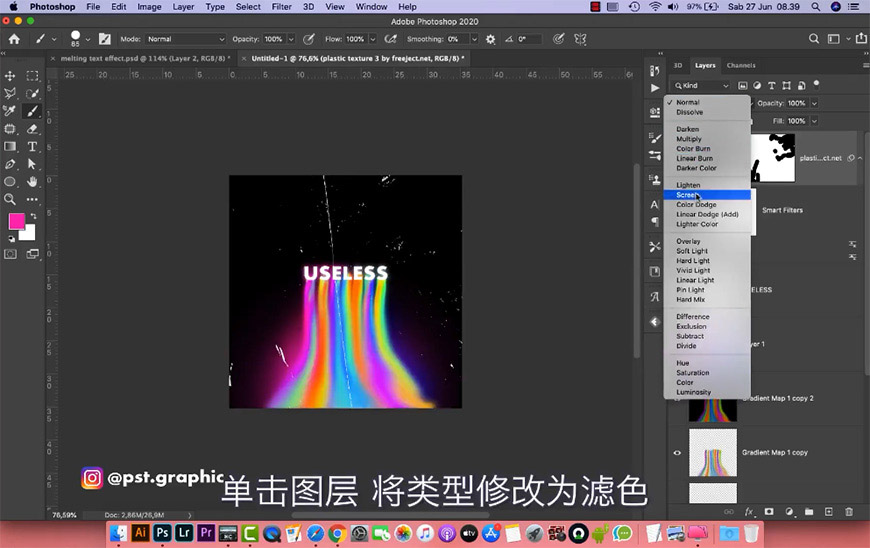Select the Gradient Map 1 copy thumbnail
870x548 pixels.
(712, 453)
